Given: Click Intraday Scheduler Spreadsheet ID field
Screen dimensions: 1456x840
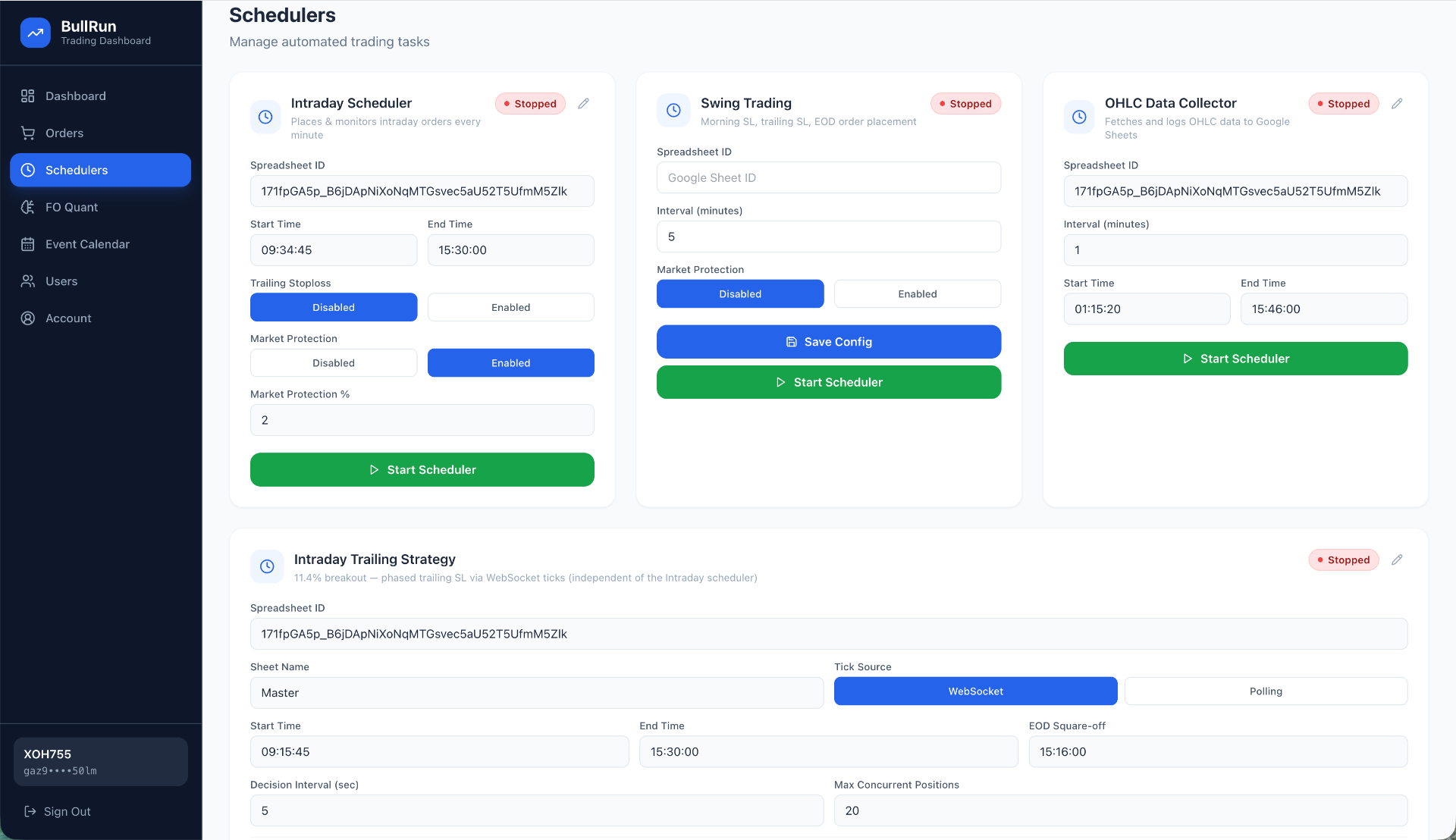Looking at the screenshot, I should pyautogui.click(x=422, y=191).
